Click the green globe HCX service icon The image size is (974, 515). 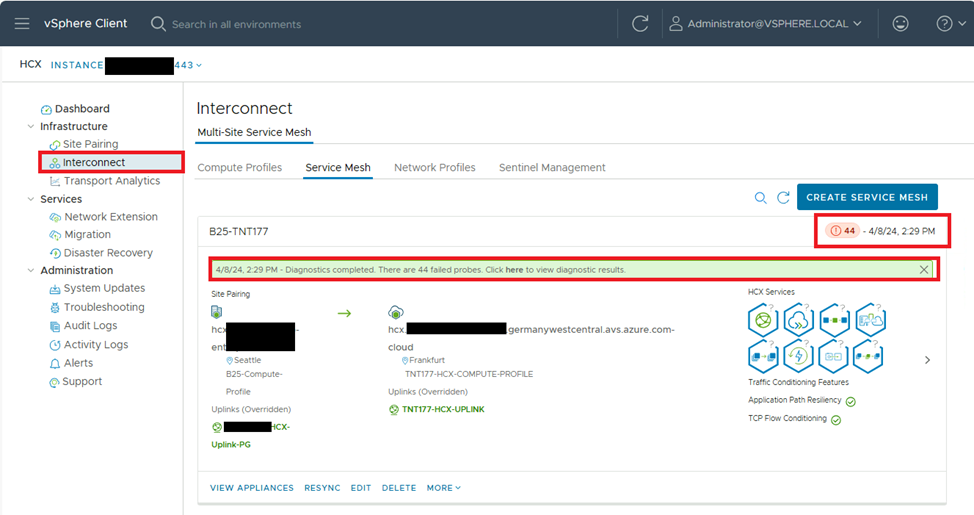[763, 321]
